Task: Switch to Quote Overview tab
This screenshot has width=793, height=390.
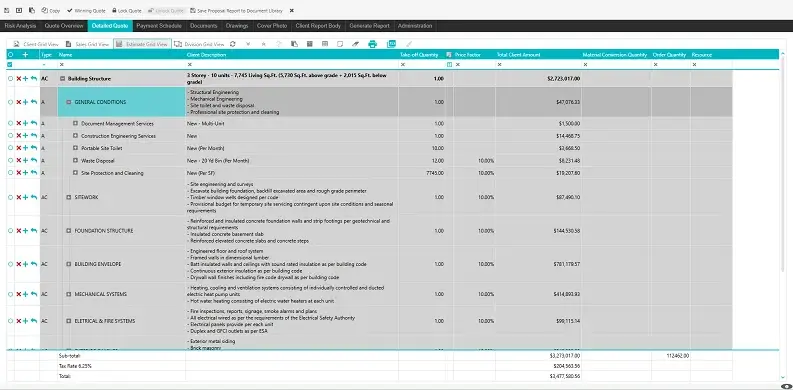Action: click(64, 26)
